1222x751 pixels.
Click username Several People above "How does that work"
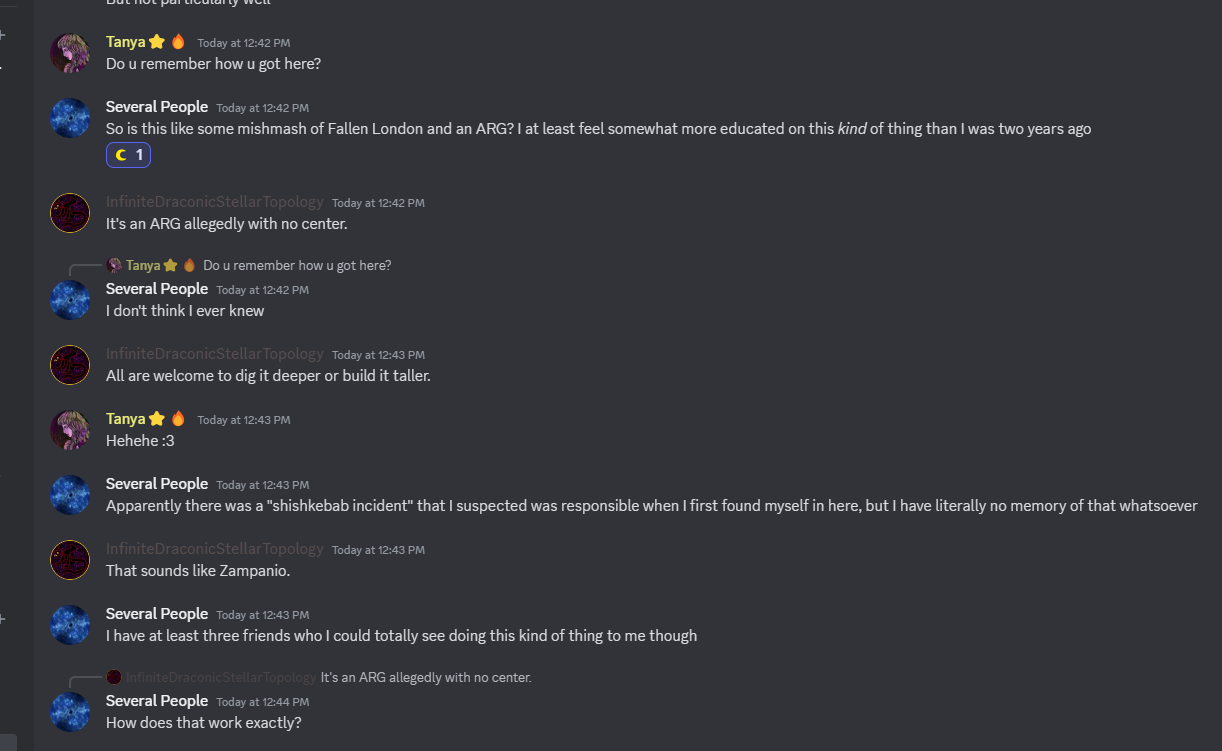(157, 701)
